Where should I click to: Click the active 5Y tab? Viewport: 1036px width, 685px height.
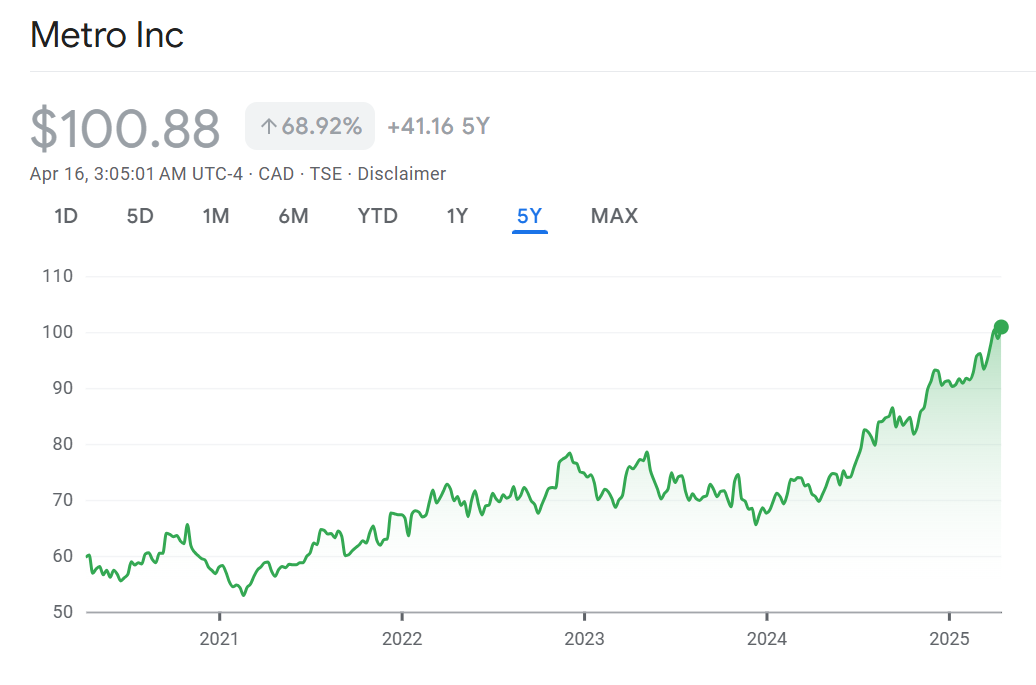529,216
